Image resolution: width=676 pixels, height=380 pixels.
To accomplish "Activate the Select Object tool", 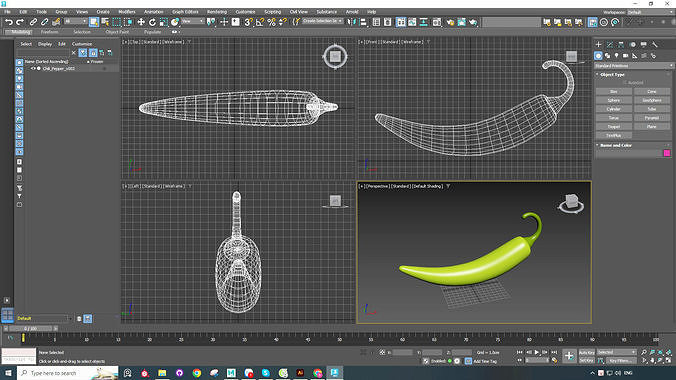I will pos(94,22).
